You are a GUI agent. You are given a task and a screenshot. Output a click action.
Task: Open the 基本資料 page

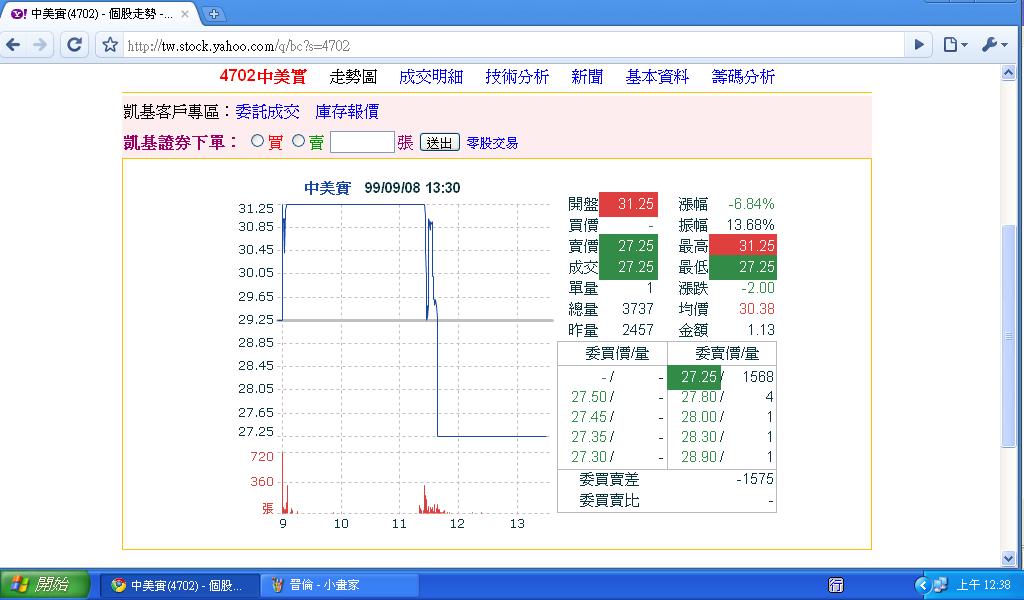(657, 77)
